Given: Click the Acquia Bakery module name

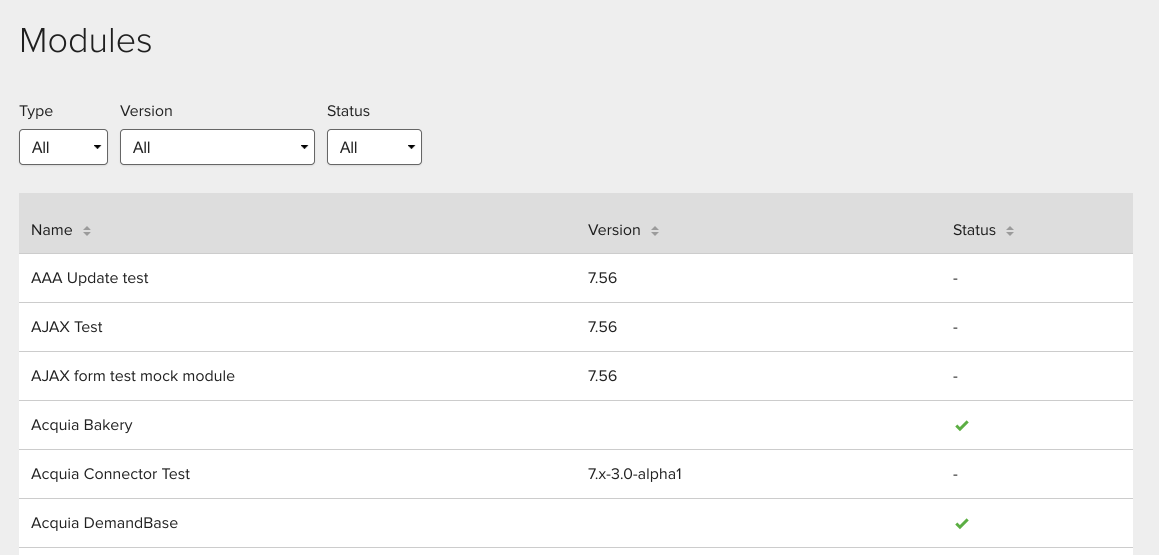Looking at the screenshot, I should [82, 425].
